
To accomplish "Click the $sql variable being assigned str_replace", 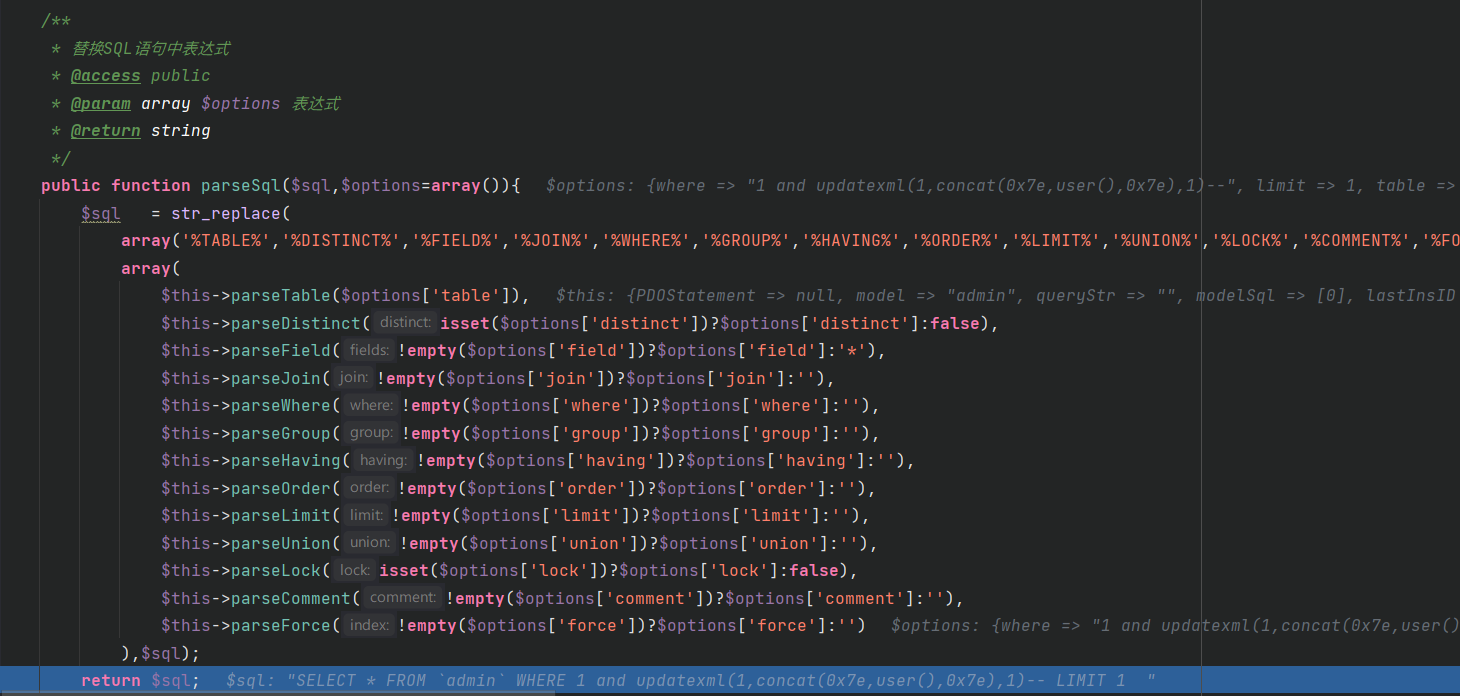I will (101, 214).
